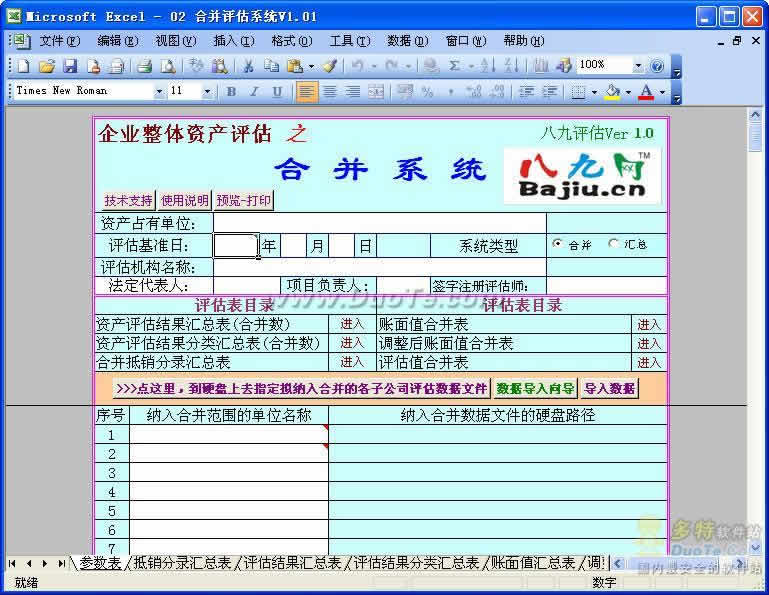Screen dimensions: 769x595
Task: Open Print Preview icon
Action: pyautogui.click(x=168, y=66)
